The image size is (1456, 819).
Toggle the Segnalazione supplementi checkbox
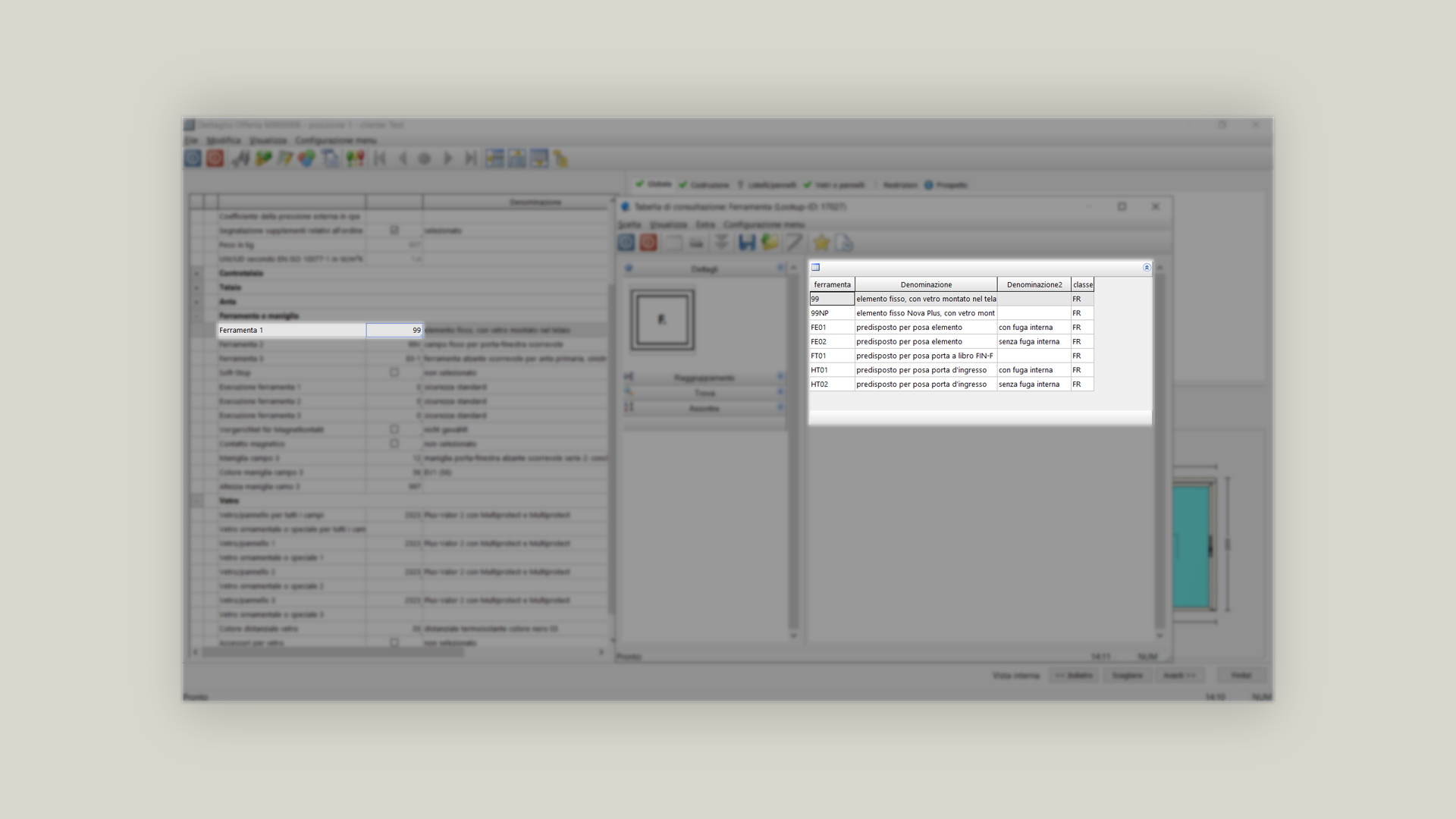[x=394, y=230]
